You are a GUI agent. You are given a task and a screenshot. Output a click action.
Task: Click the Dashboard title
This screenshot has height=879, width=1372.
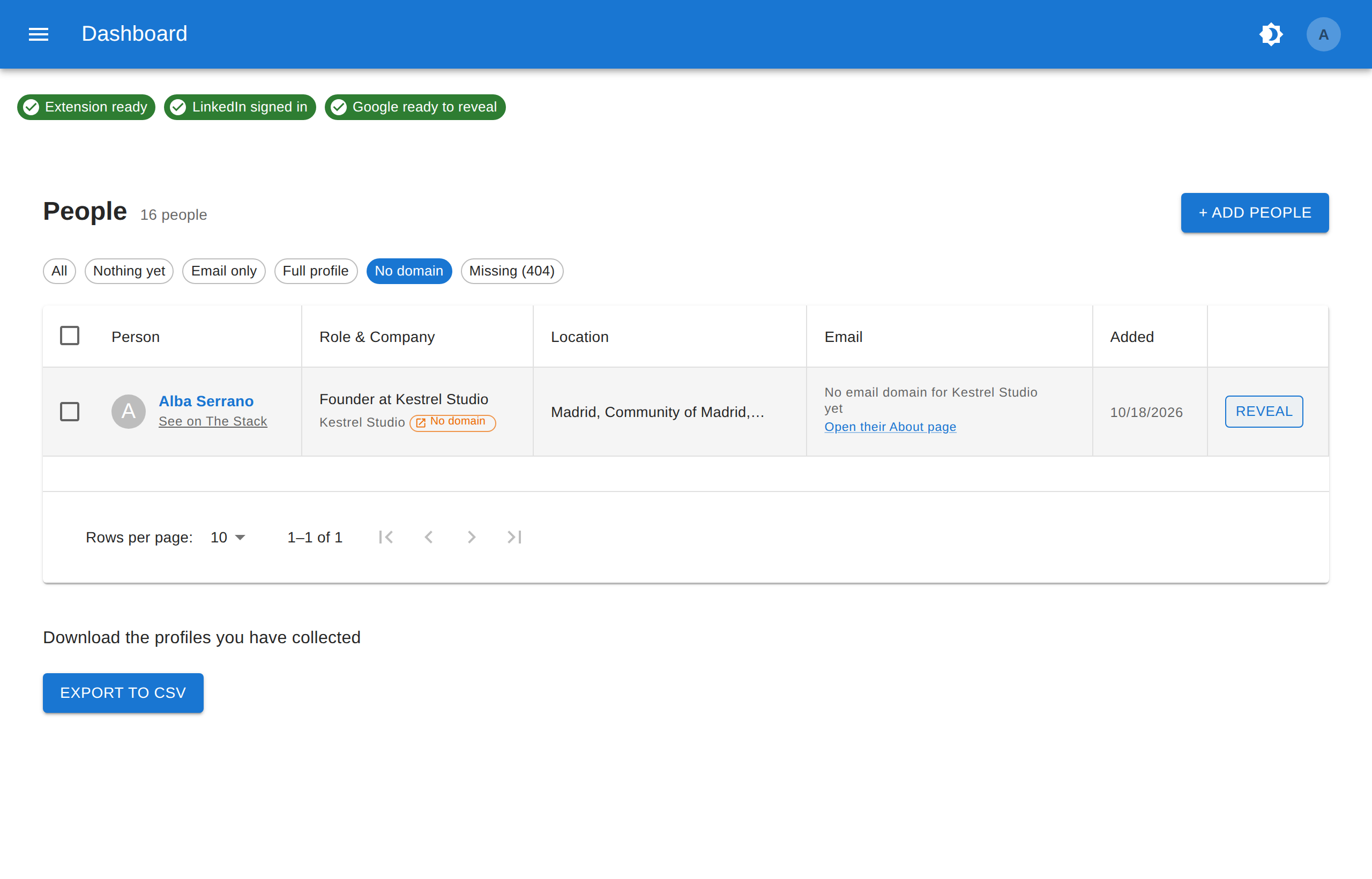tap(134, 34)
